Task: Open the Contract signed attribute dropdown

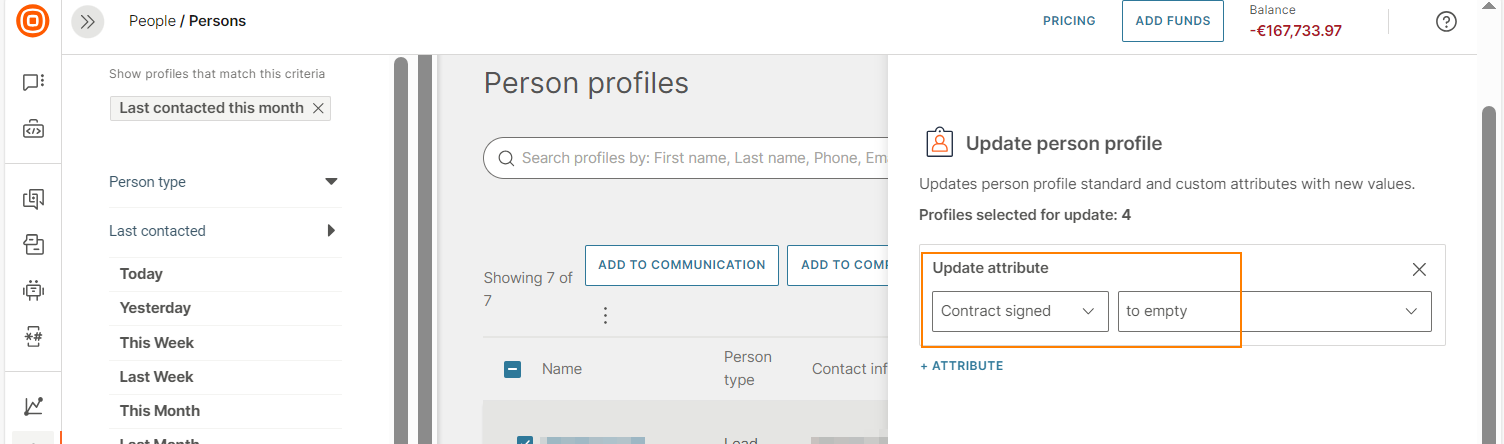Action: pyautogui.click(x=1019, y=311)
